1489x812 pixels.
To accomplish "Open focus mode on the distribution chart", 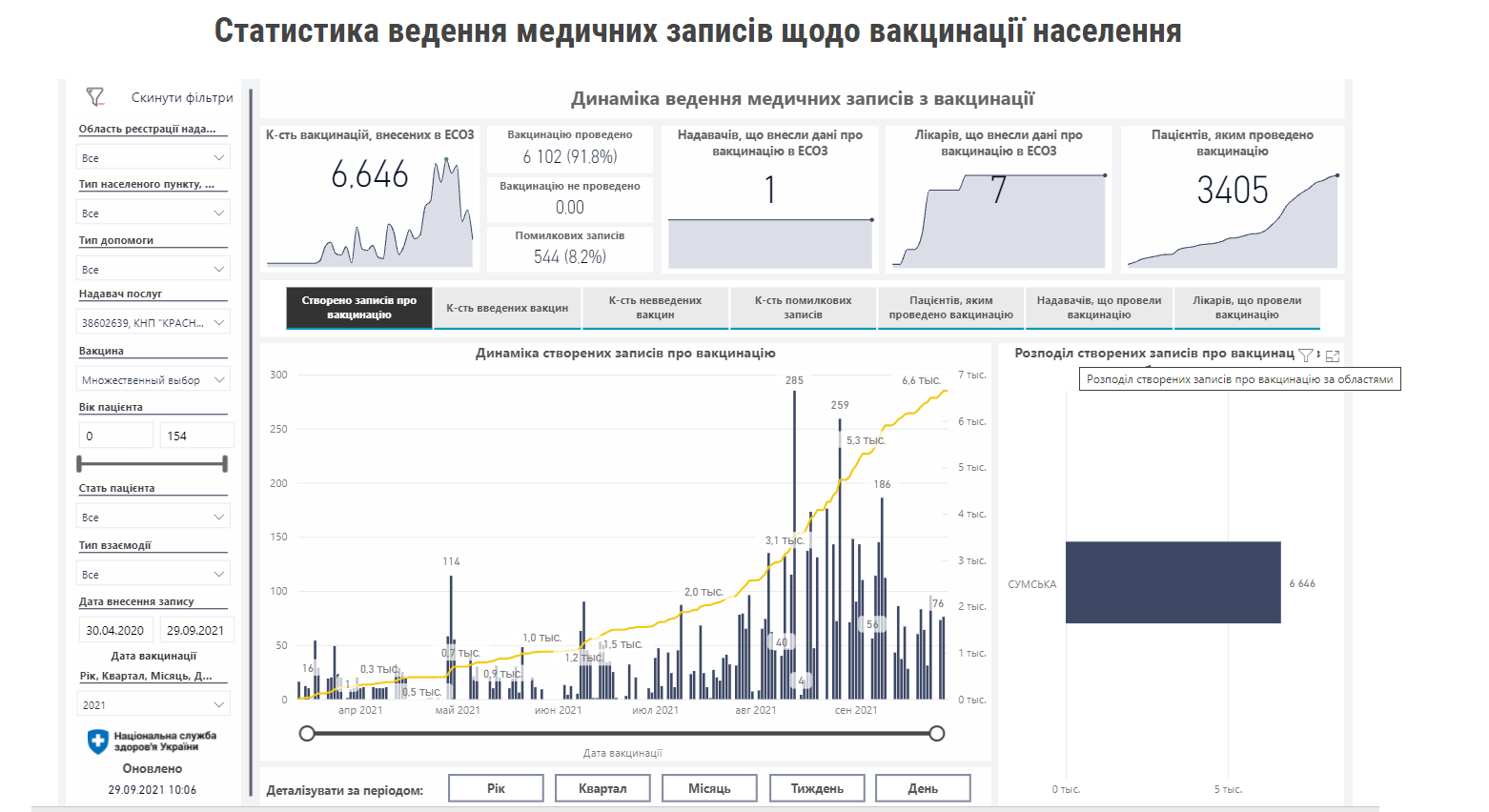I will (x=1333, y=355).
